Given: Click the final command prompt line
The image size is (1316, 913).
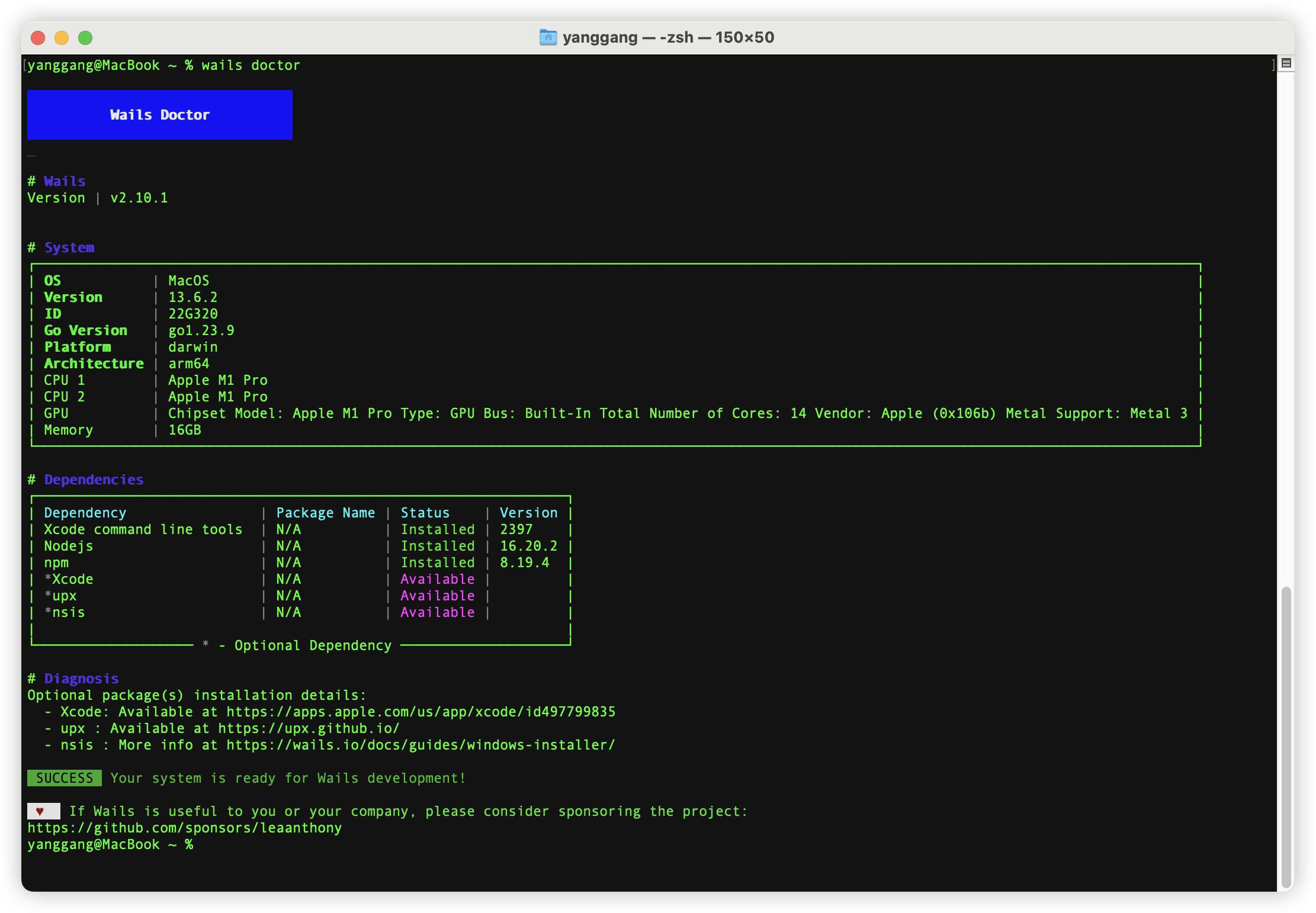Looking at the screenshot, I should [110, 844].
